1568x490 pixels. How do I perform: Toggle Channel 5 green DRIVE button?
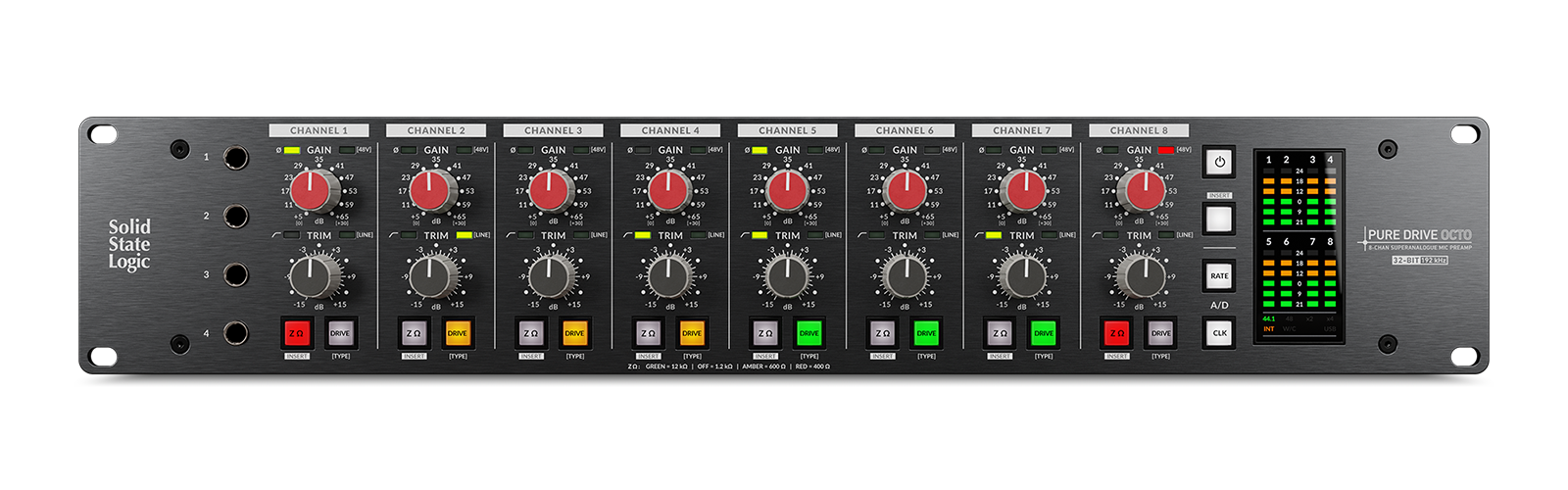tap(809, 333)
